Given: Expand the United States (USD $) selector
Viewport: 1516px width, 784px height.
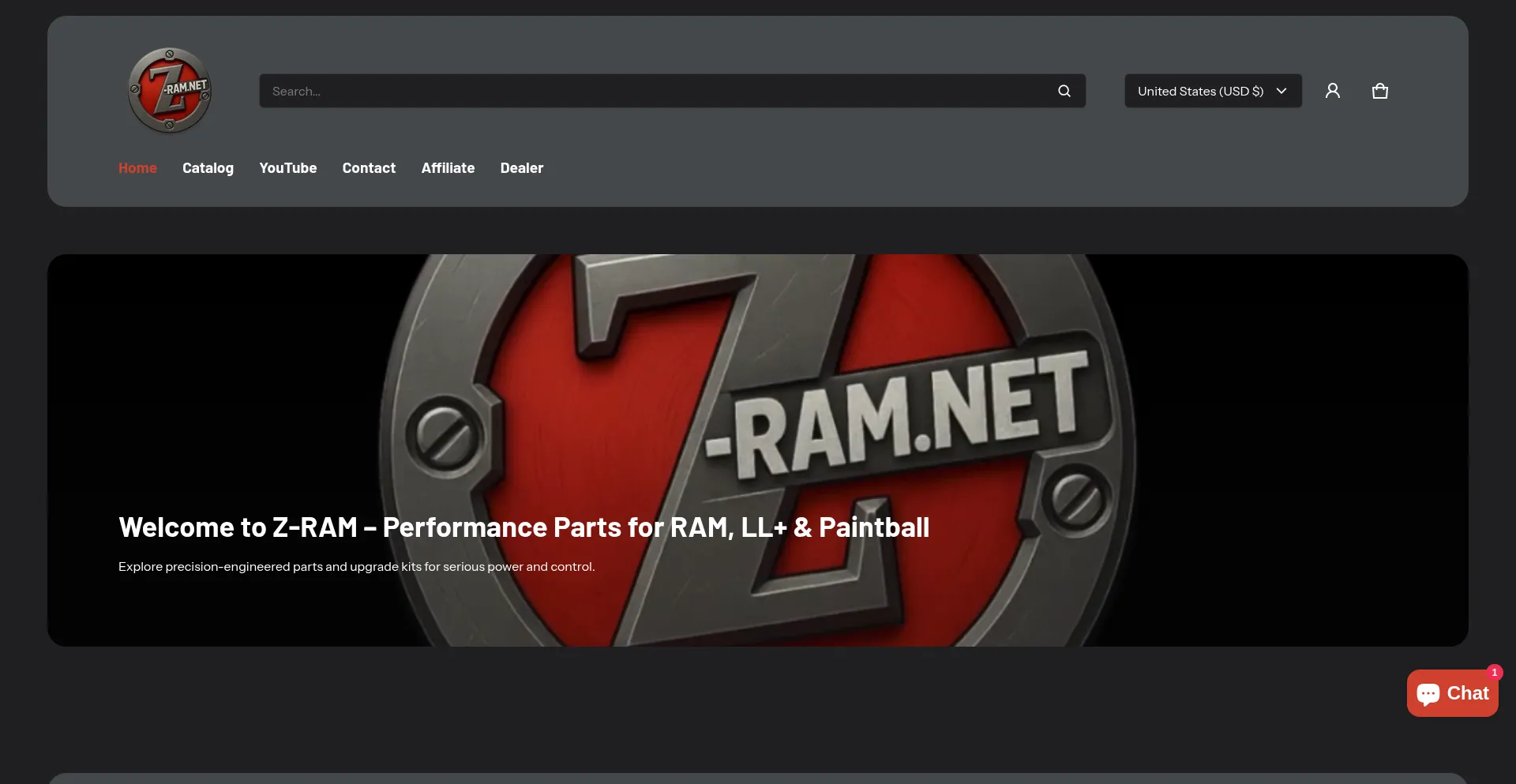Looking at the screenshot, I should [1213, 91].
